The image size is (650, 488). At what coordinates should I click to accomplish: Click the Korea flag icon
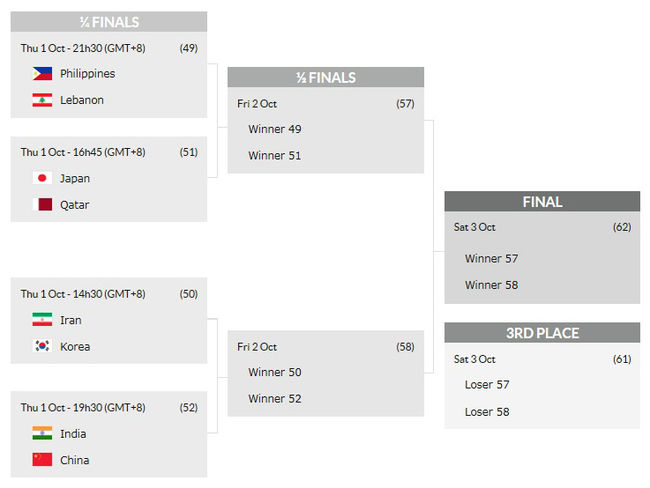click(x=42, y=347)
